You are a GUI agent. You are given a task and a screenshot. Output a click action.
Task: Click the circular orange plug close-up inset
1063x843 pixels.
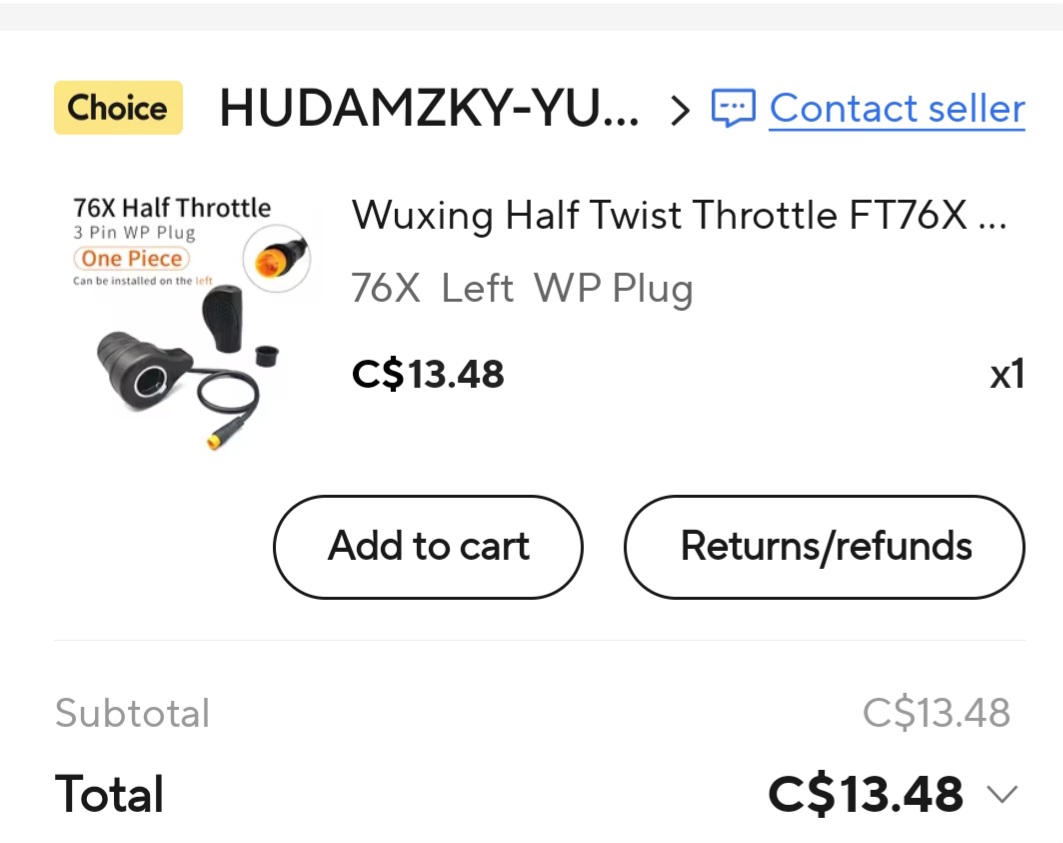[x=277, y=259]
